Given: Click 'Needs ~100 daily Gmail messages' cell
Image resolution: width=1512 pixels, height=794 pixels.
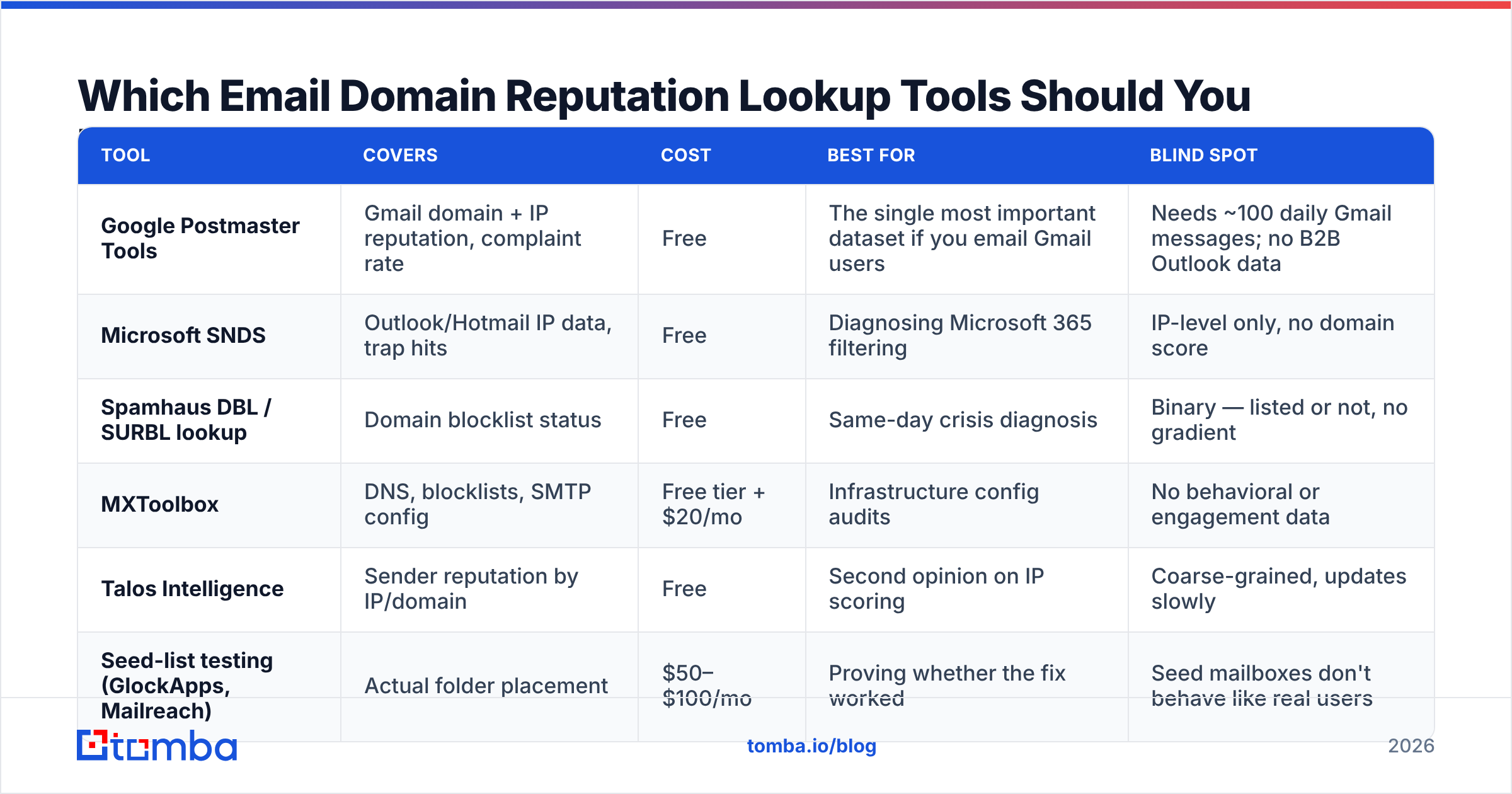Looking at the screenshot, I should [x=1281, y=239].
